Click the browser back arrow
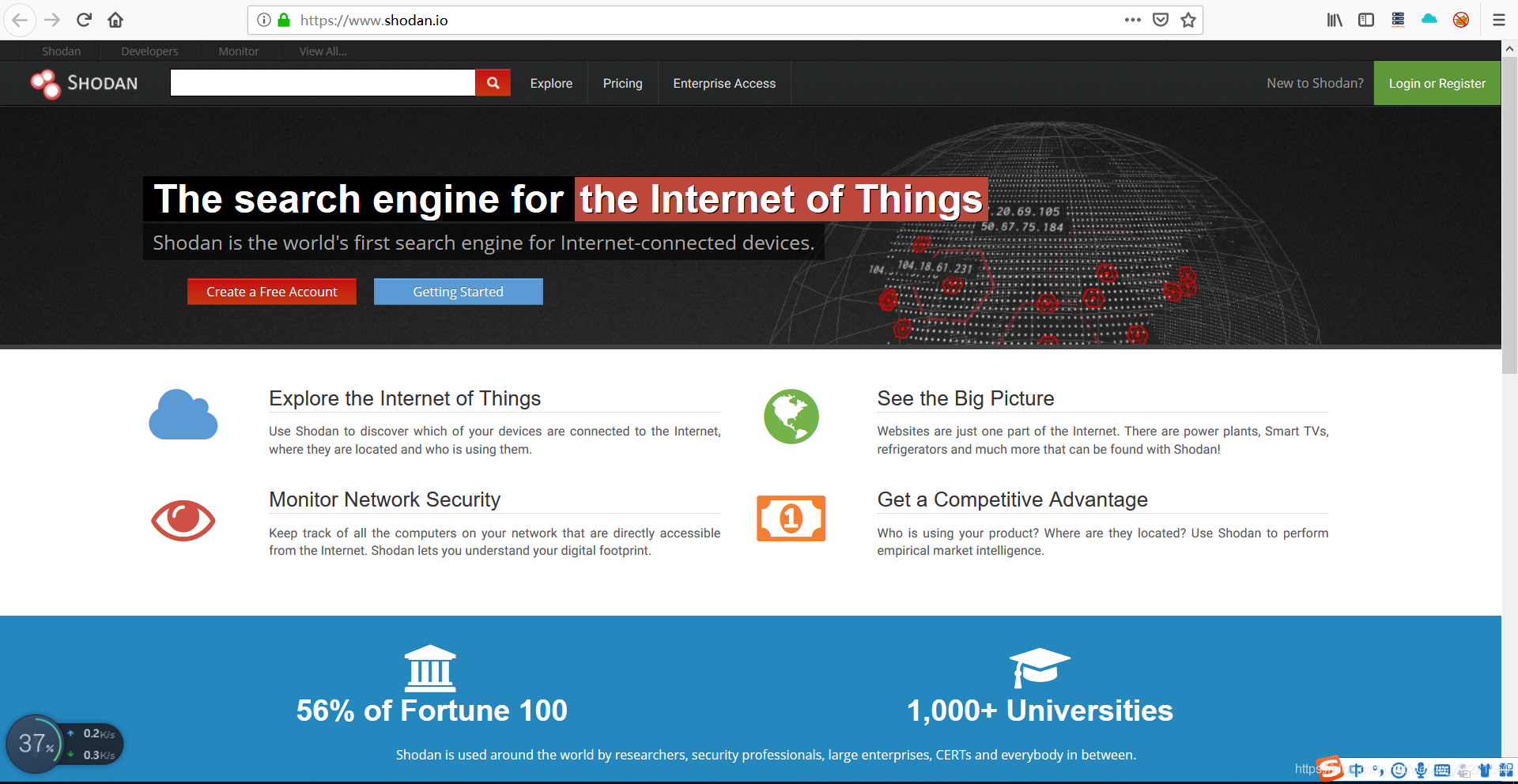Screen dimensions: 1518x784 (20, 20)
